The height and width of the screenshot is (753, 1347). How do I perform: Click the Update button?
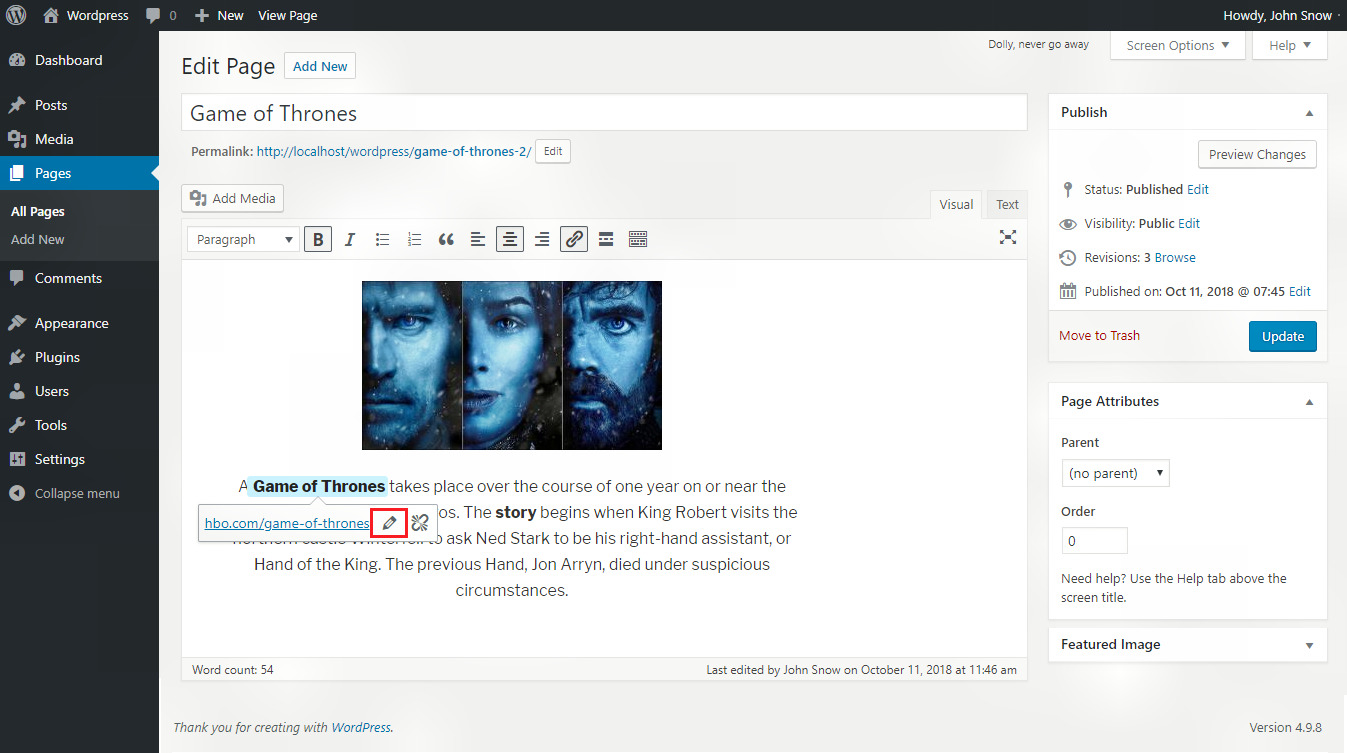tap(1283, 336)
